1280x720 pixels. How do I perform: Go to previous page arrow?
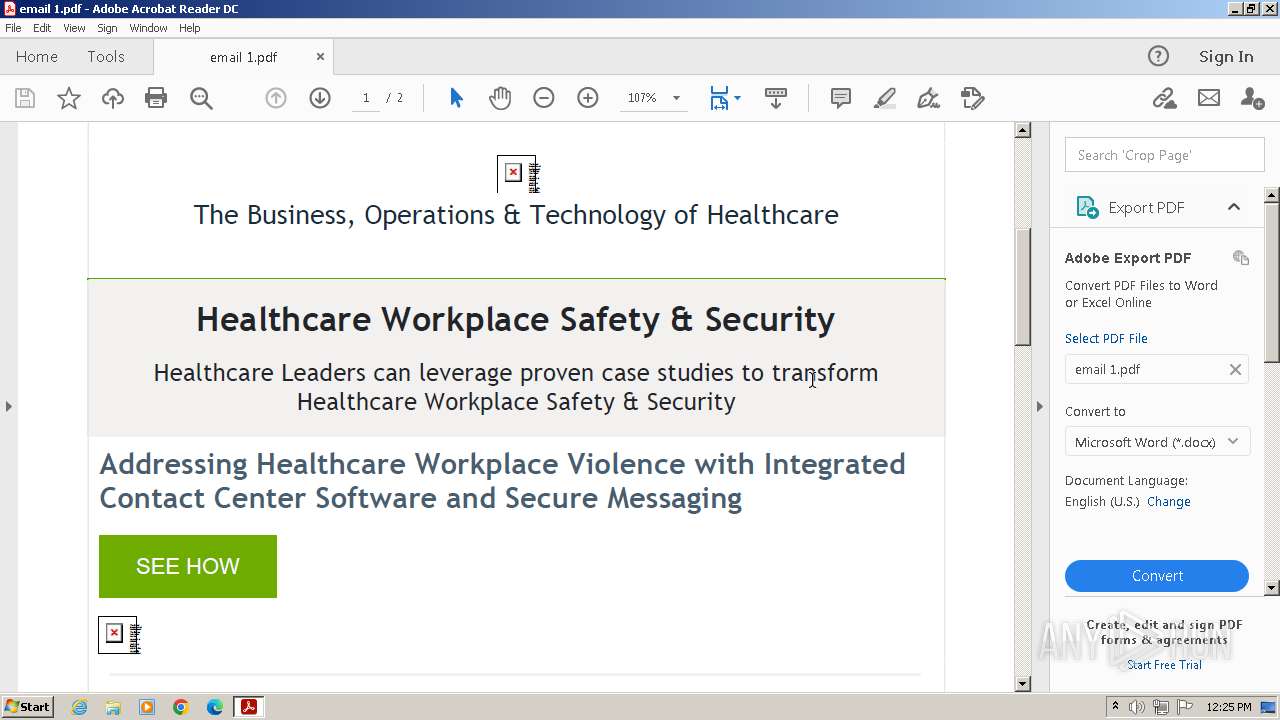(276, 98)
